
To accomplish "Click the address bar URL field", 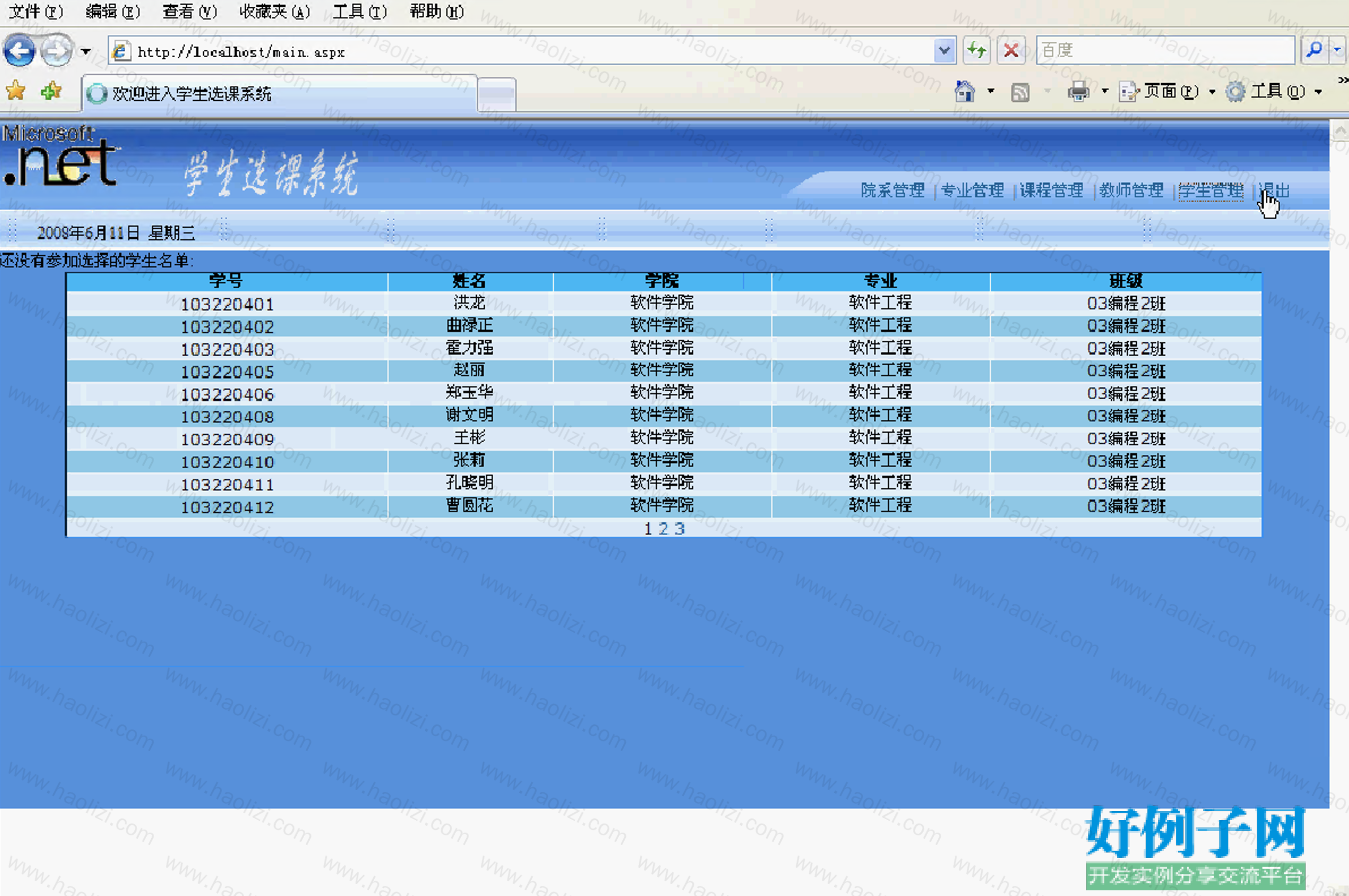I will (522, 52).
